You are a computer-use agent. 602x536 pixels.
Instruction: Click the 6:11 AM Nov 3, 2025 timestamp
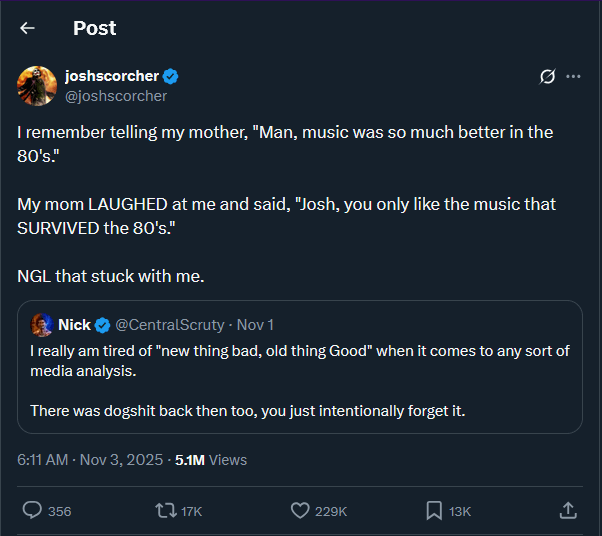click(89, 460)
